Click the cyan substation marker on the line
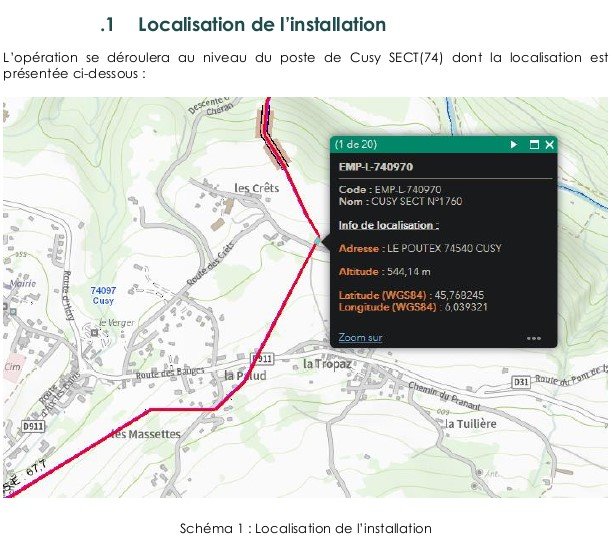Screen dimensions: 612x545 318,242
